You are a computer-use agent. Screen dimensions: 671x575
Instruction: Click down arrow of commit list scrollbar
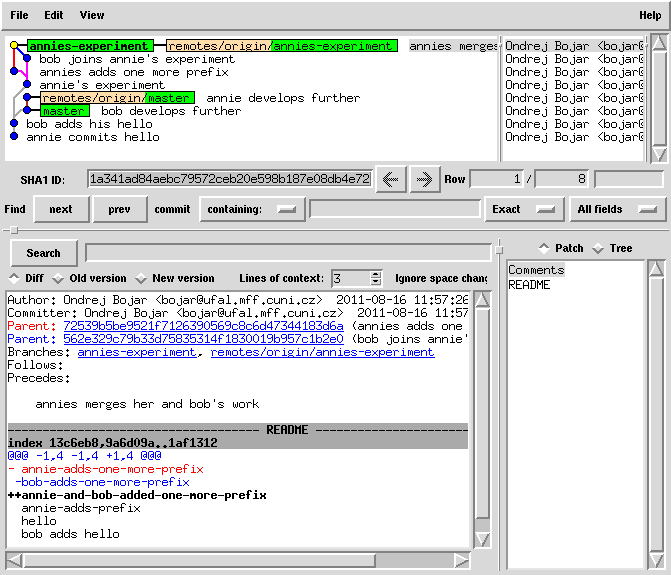tap(657, 154)
